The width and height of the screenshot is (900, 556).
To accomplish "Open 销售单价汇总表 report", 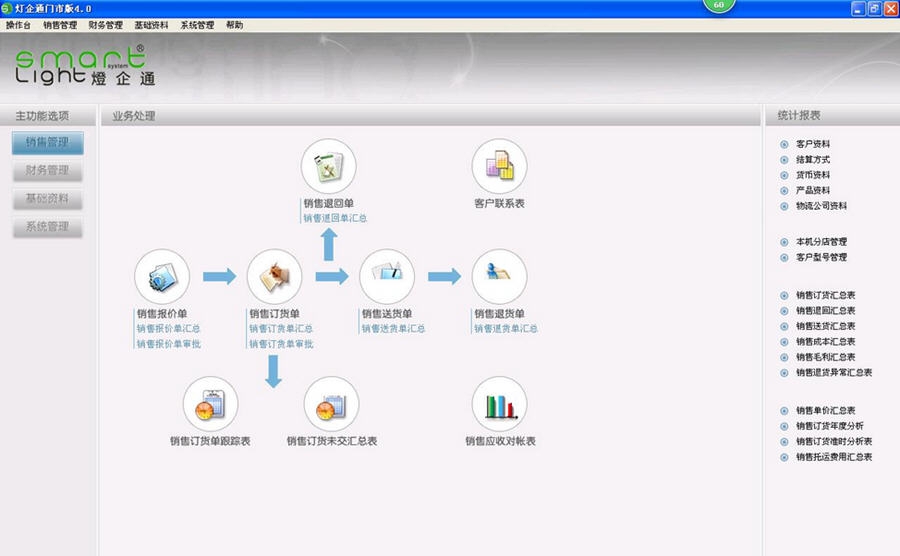I will (x=825, y=411).
